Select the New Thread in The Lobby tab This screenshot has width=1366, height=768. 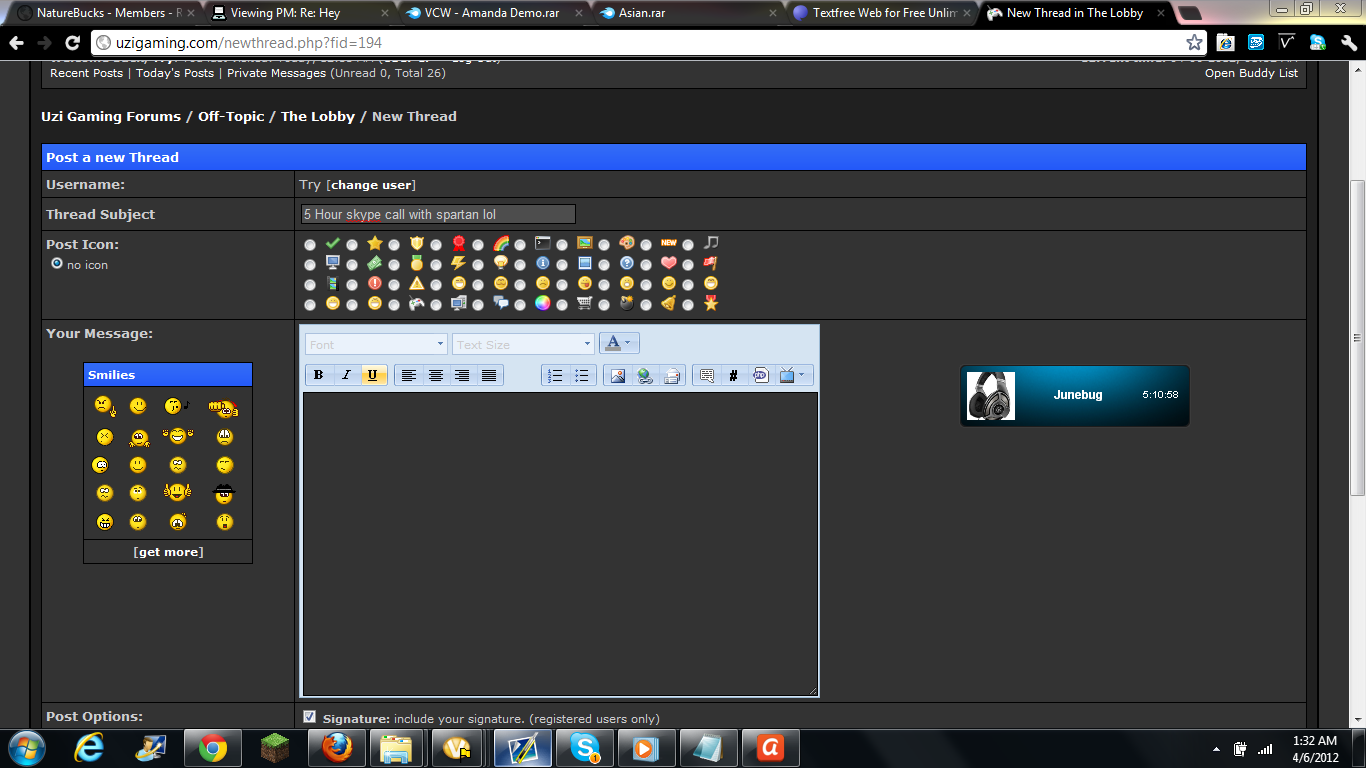(1076, 13)
